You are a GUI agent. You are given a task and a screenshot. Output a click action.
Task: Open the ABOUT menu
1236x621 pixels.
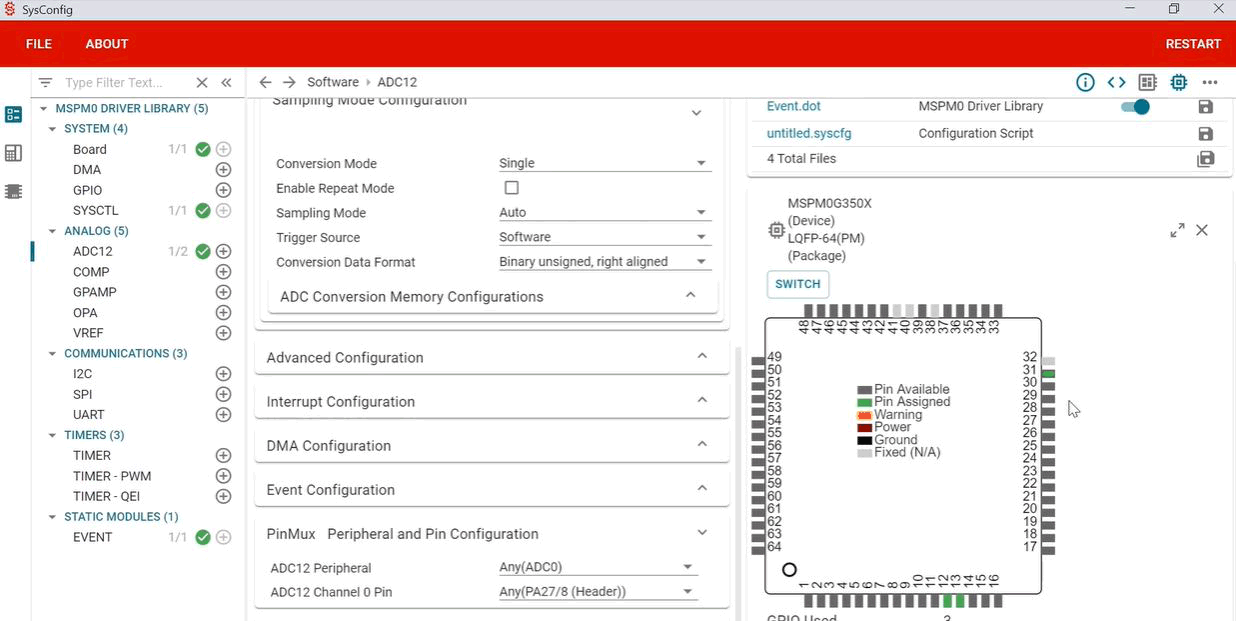tap(107, 44)
